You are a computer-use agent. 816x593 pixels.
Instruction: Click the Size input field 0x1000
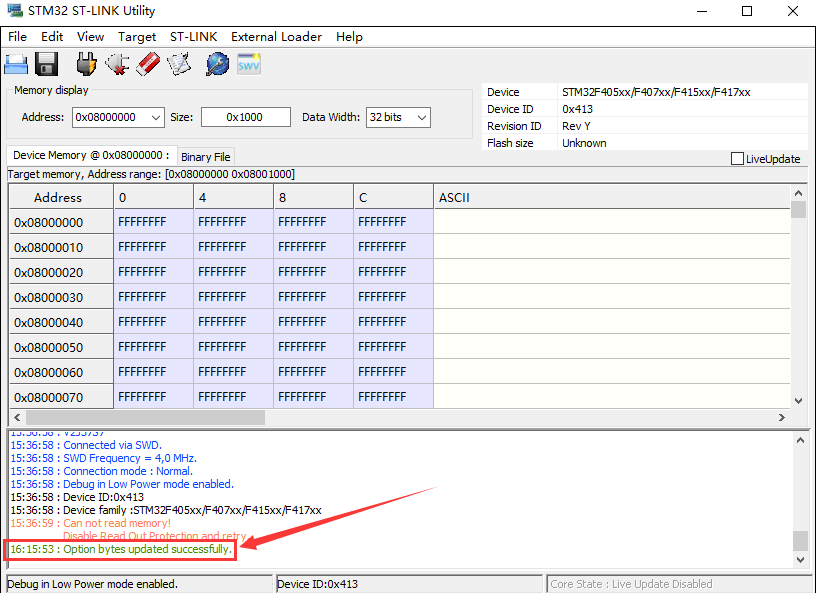point(246,117)
